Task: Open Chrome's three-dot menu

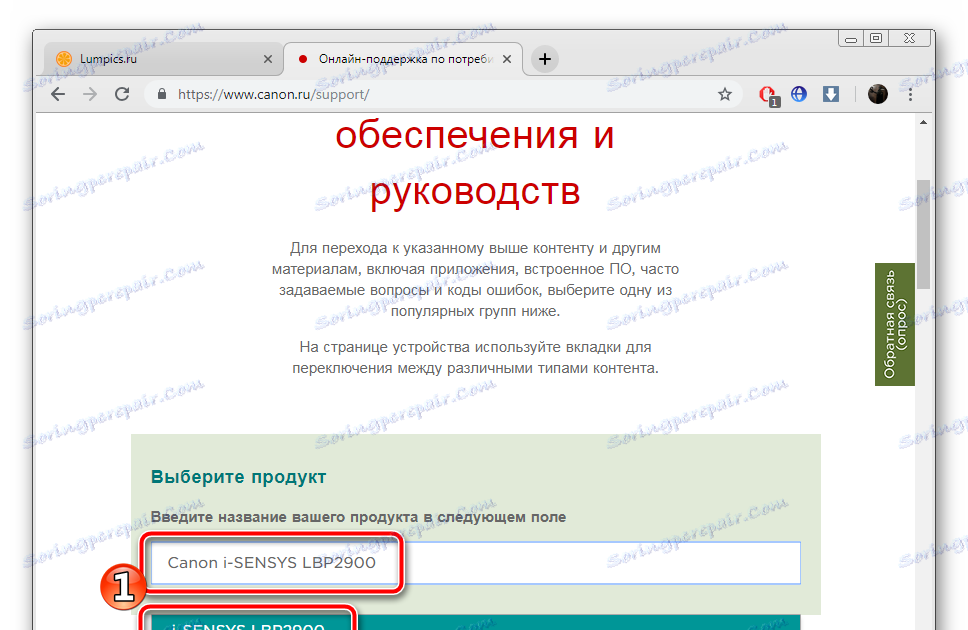Action: point(910,94)
